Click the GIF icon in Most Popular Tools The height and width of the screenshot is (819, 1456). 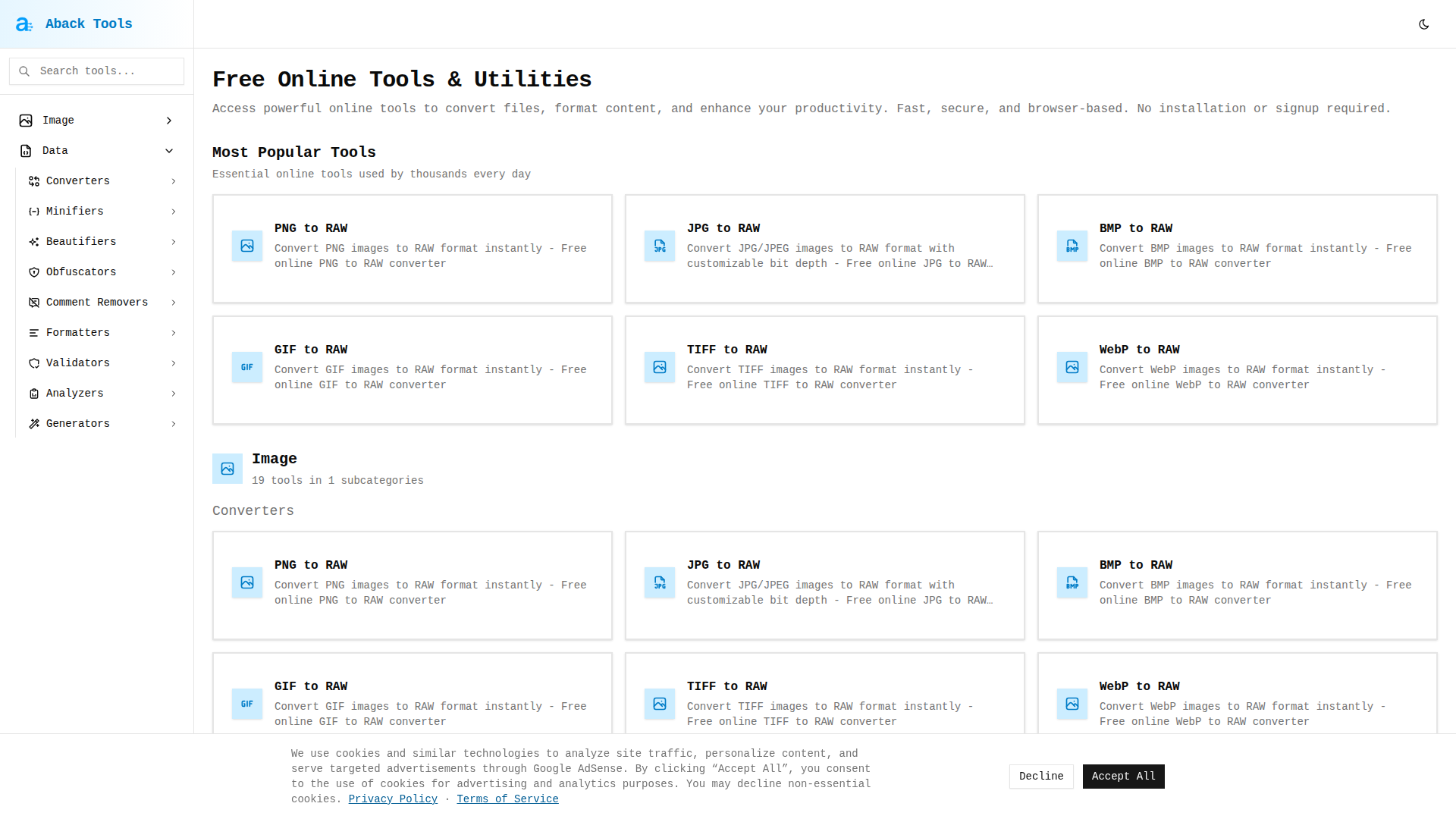tap(247, 367)
